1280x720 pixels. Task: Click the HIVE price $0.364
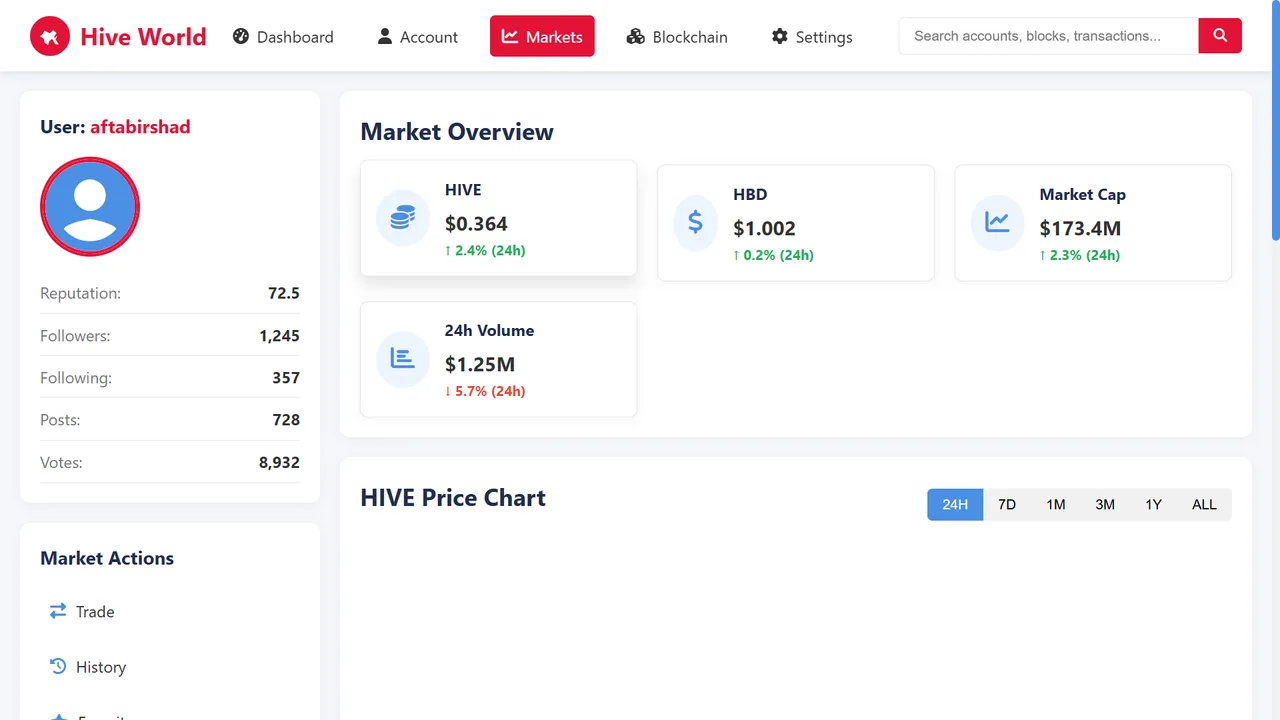pyautogui.click(x=476, y=223)
